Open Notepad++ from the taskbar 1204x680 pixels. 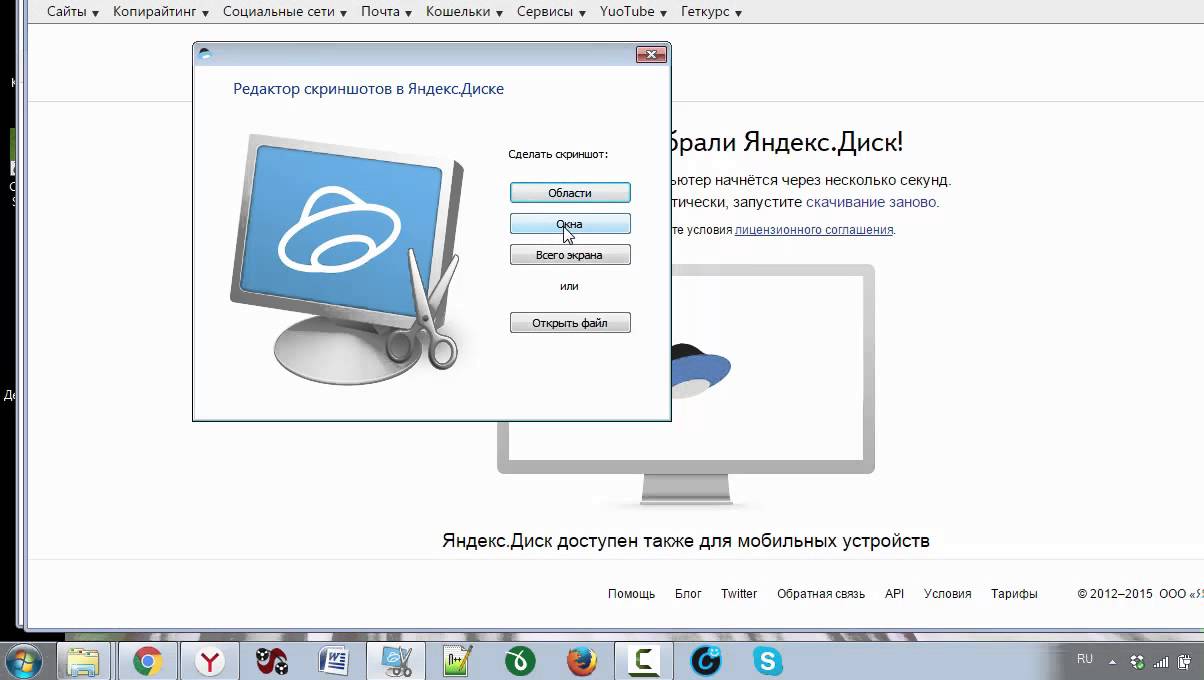tap(457, 661)
